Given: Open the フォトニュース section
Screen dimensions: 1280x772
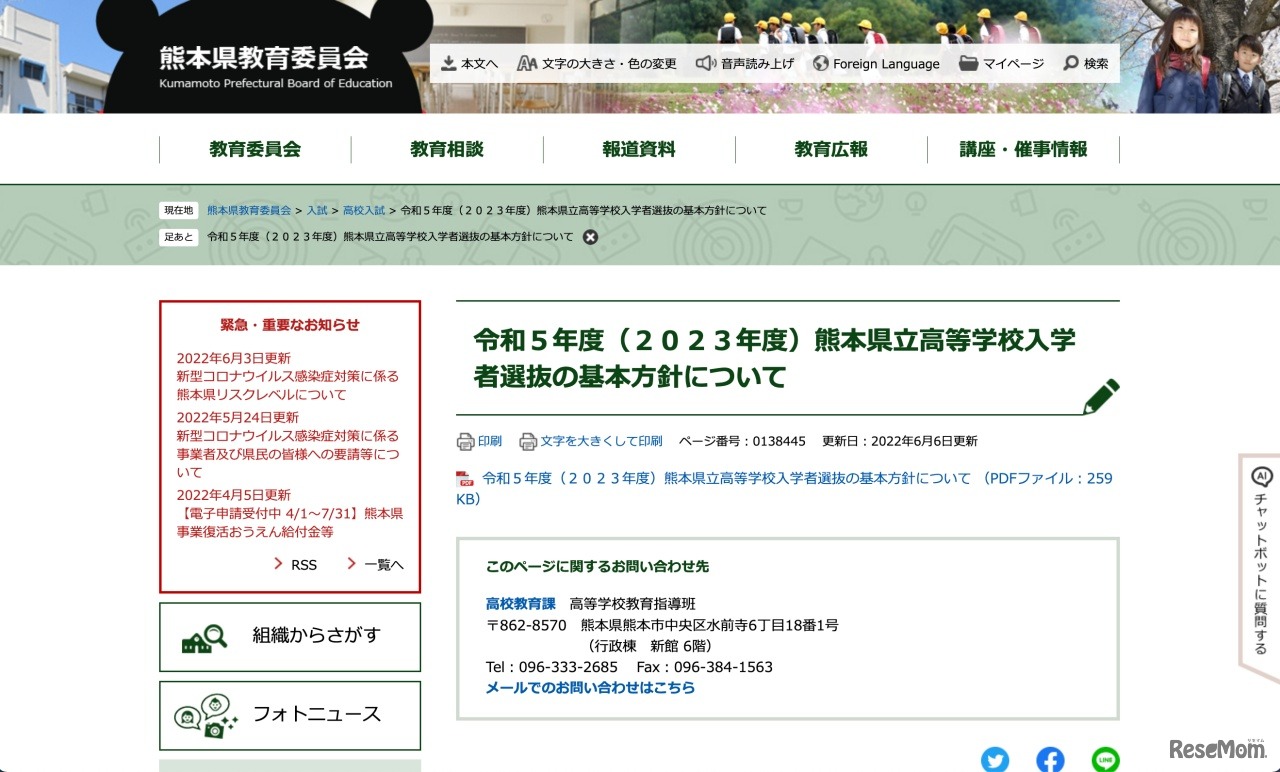Looking at the screenshot, I should (x=289, y=714).
